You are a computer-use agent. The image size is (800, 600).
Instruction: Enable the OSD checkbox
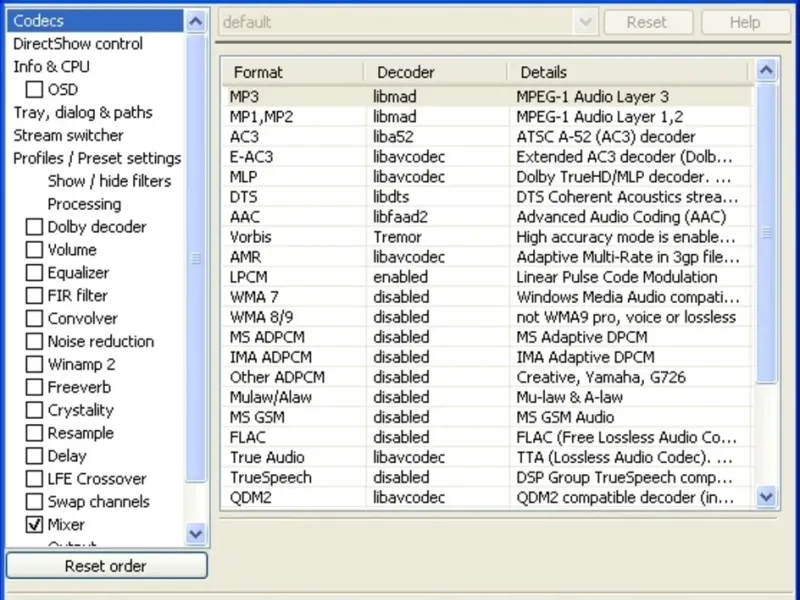click(34, 89)
